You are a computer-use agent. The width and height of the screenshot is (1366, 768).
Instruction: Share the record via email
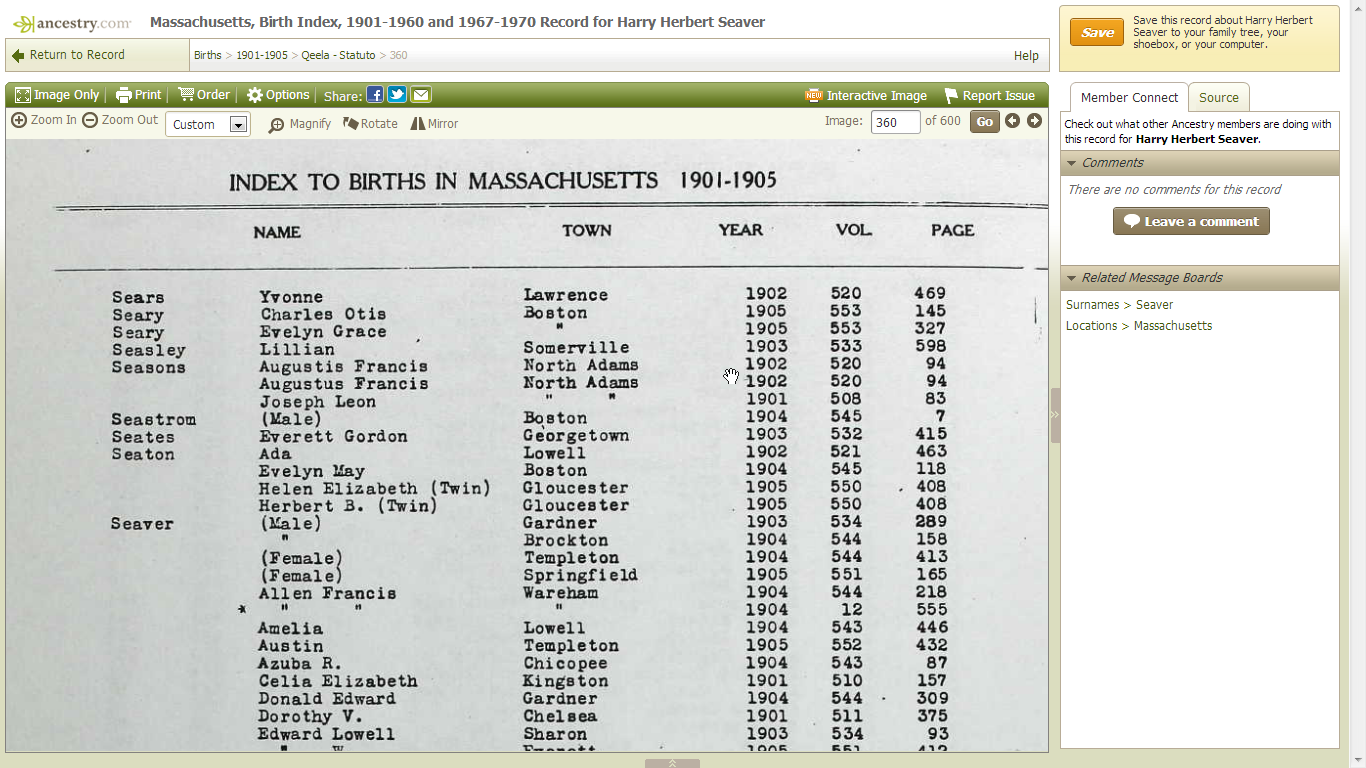421,94
